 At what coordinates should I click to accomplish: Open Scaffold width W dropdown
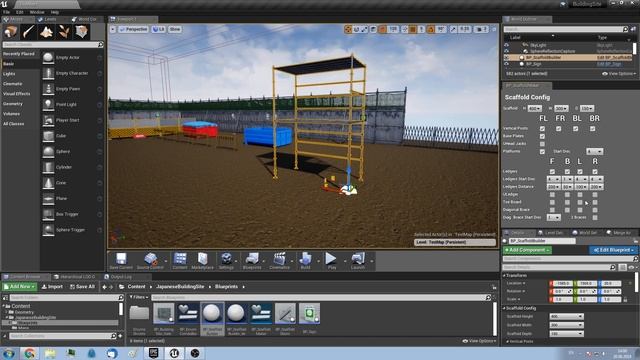pyautogui.click(x=561, y=109)
